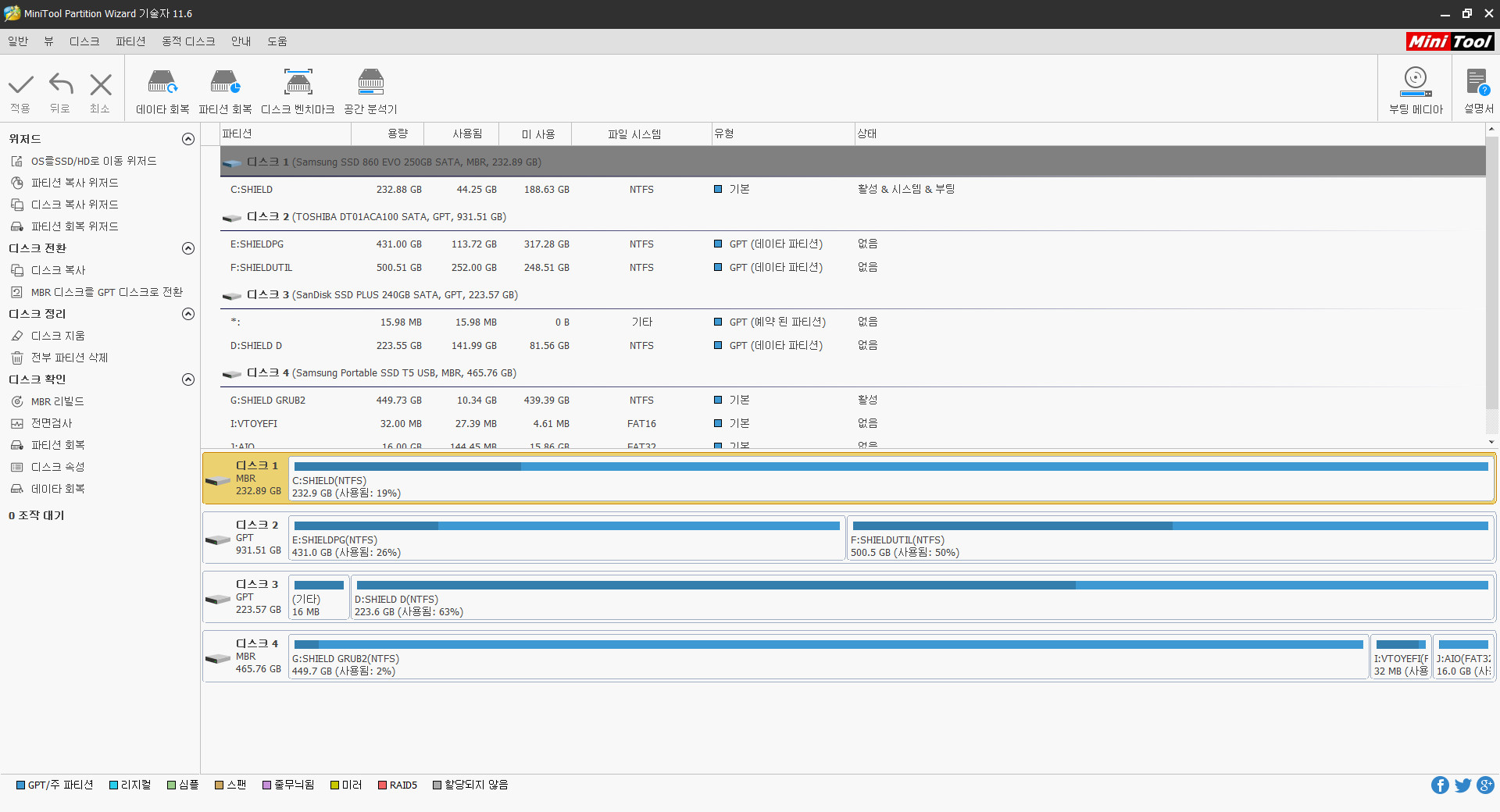Open the Twitter share icon
This screenshot has height=812, width=1500.
click(x=1463, y=785)
